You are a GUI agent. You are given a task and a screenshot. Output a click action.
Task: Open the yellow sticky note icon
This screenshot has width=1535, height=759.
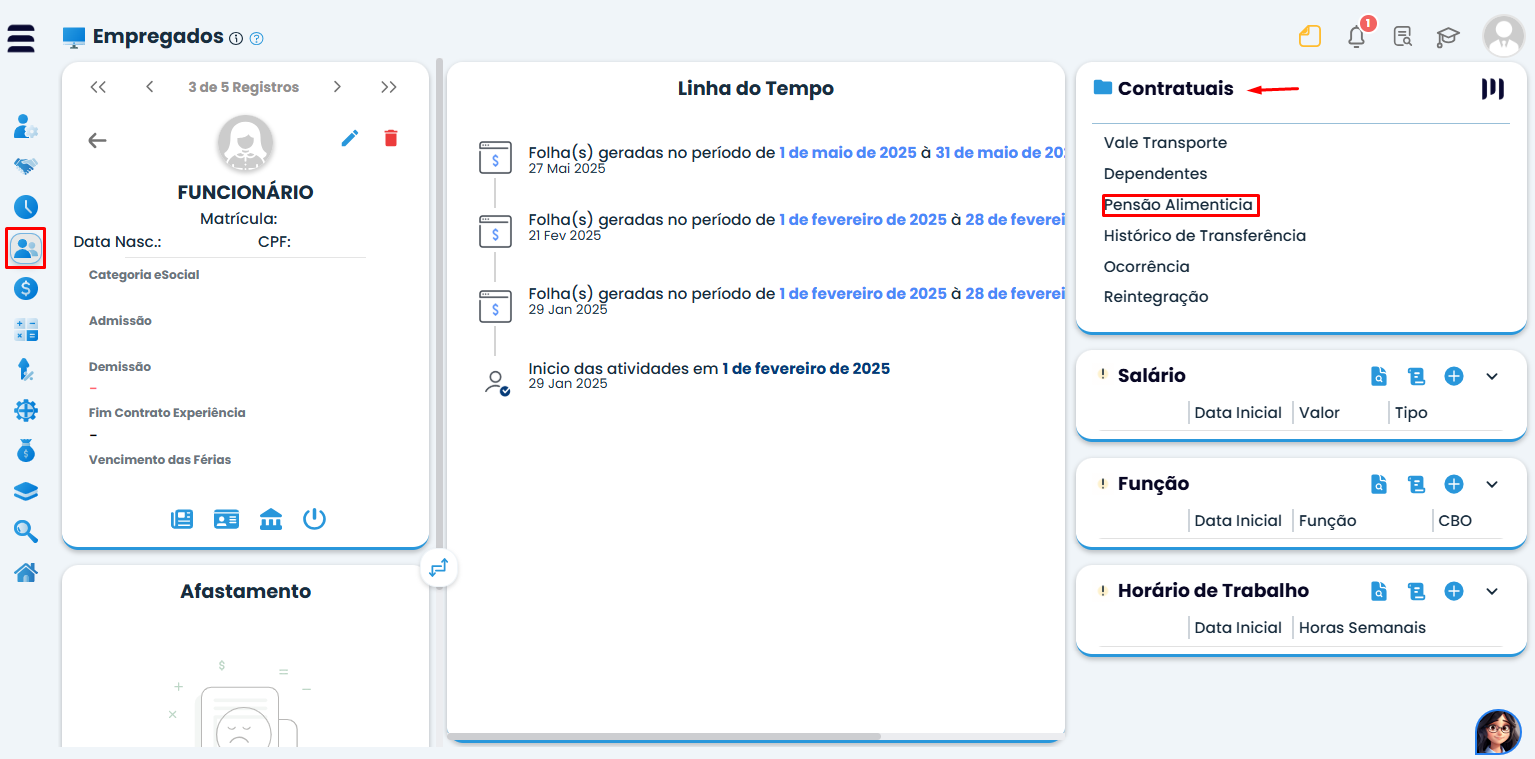(1310, 37)
